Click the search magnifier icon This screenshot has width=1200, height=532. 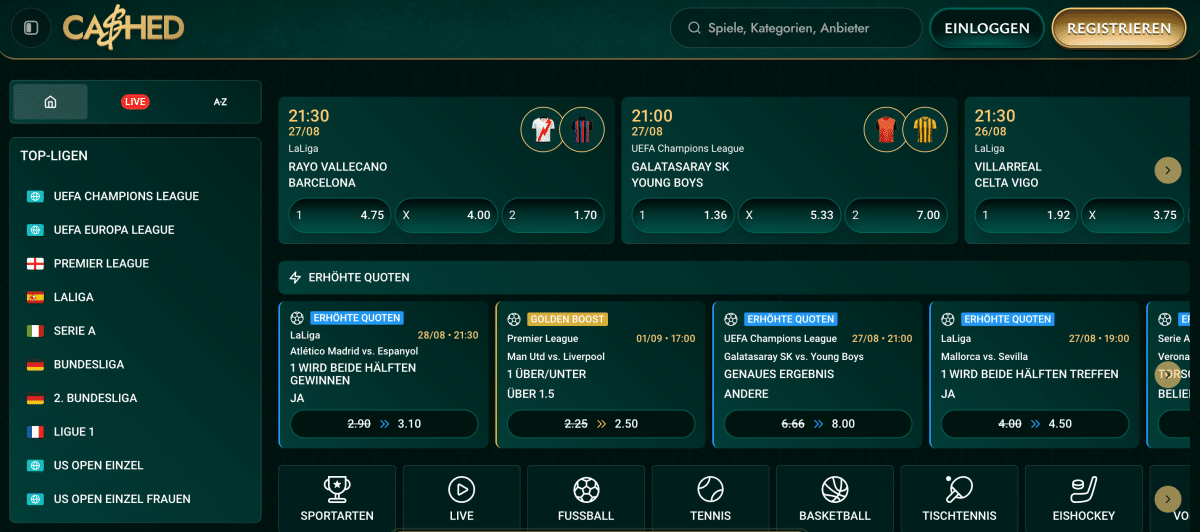coord(694,28)
